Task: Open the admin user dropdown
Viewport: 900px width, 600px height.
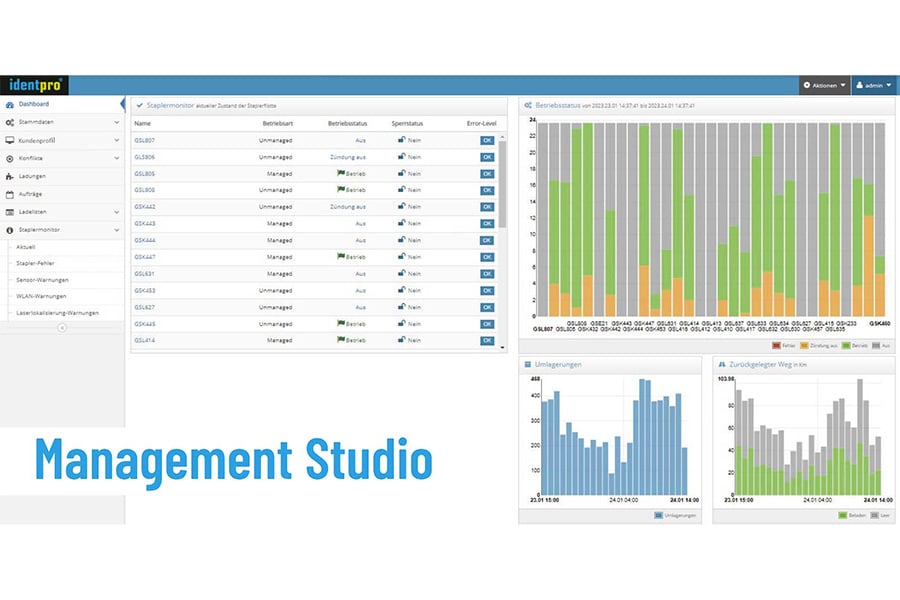Action: pos(873,86)
